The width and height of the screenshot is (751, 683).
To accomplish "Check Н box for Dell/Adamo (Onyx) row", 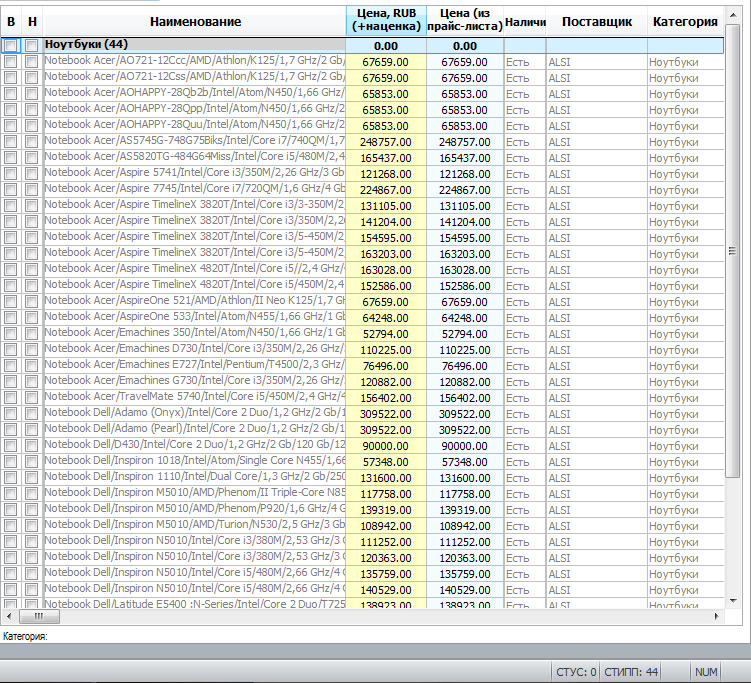I will coord(32,414).
